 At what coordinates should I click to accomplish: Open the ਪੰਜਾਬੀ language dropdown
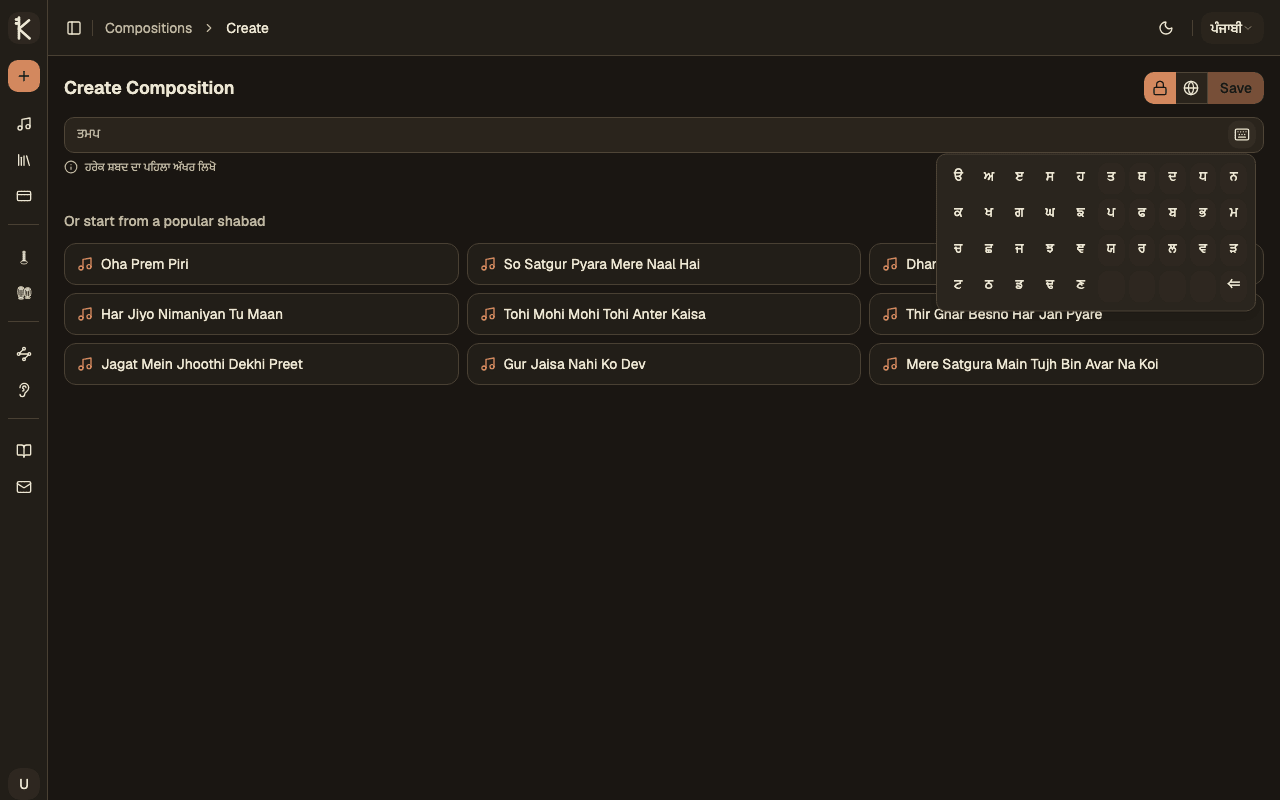[1230, 28]
